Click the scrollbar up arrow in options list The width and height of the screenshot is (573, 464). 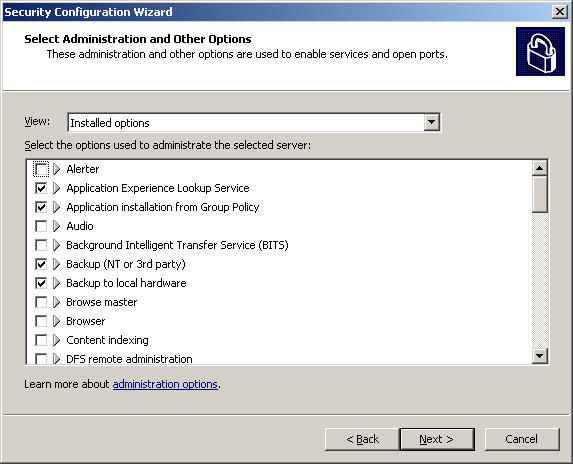[x=540, y=168]
